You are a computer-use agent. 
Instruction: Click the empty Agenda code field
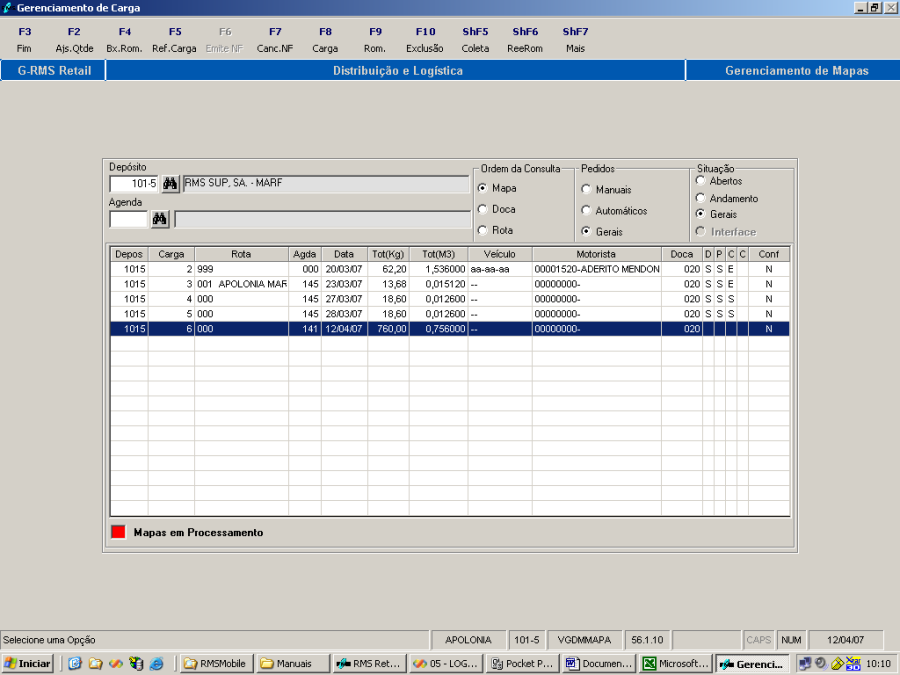(x=129, y=219)
